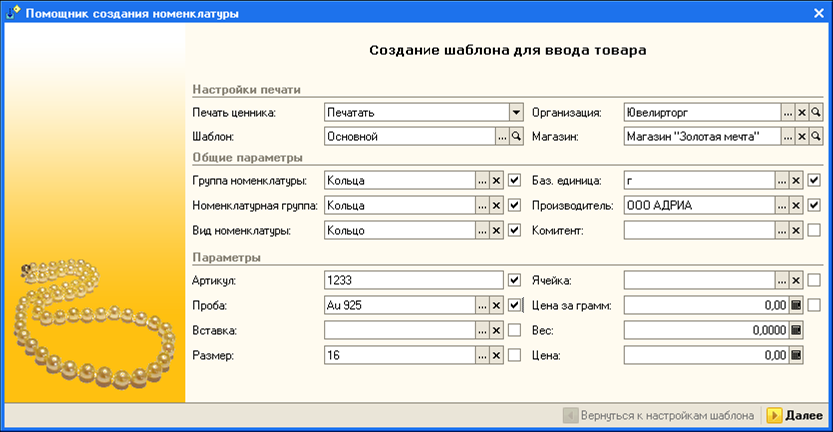The image size is (833, 432).
Task: Uncheck the Баз. единица checkbox
Action: 814,180
